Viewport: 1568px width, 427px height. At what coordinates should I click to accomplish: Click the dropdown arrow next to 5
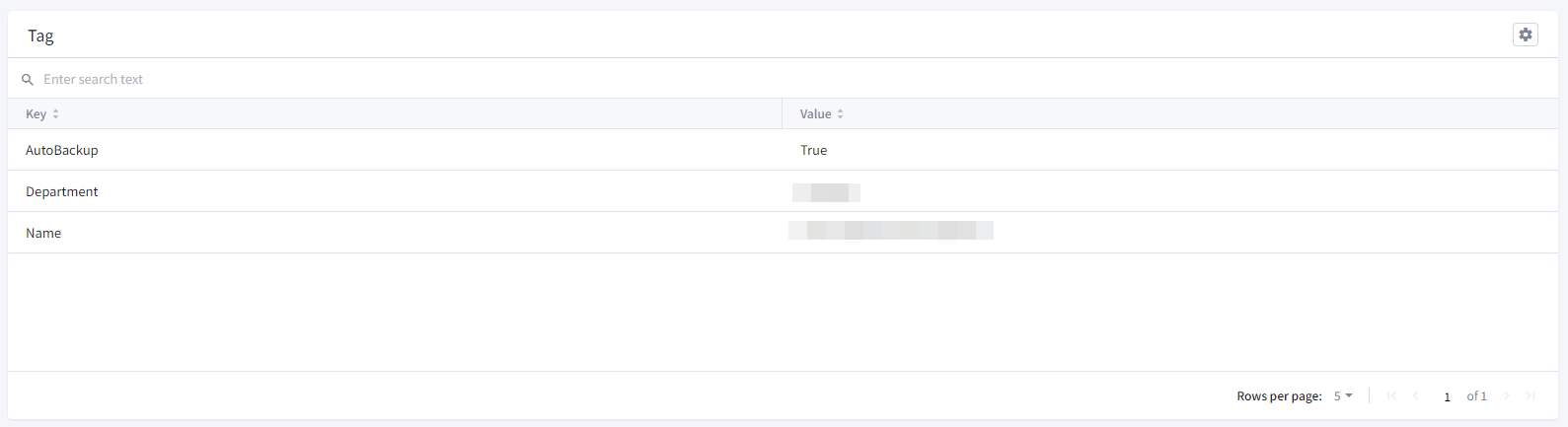(x=1349, y=395)
